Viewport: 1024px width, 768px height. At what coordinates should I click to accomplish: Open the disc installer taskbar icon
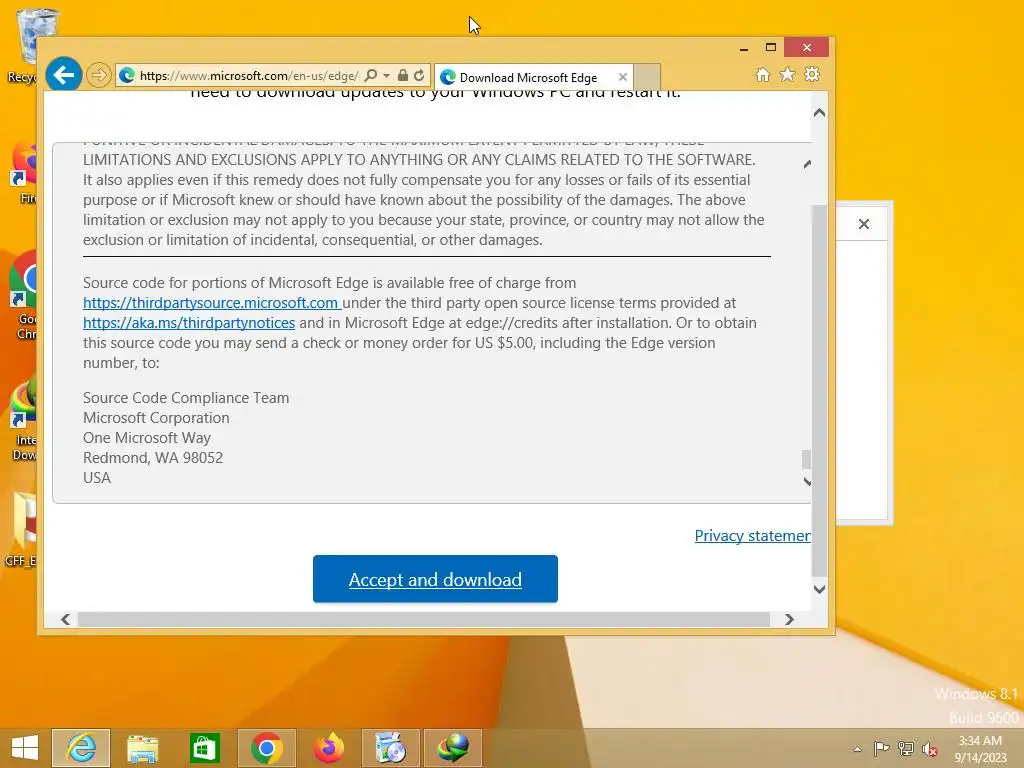pyautogui.click(x=391, y=748)
